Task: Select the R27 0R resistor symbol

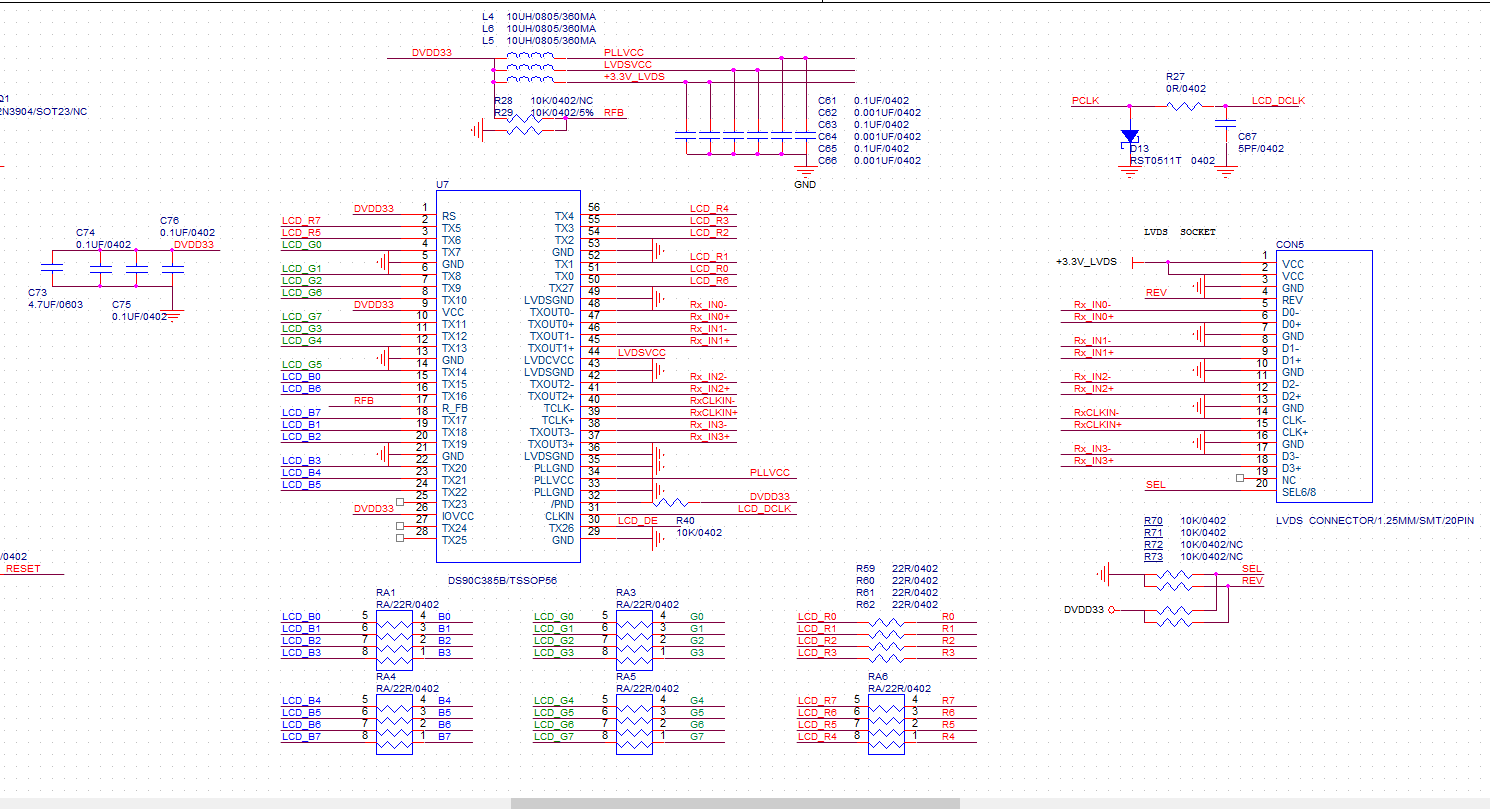Action: (1187, 105)
